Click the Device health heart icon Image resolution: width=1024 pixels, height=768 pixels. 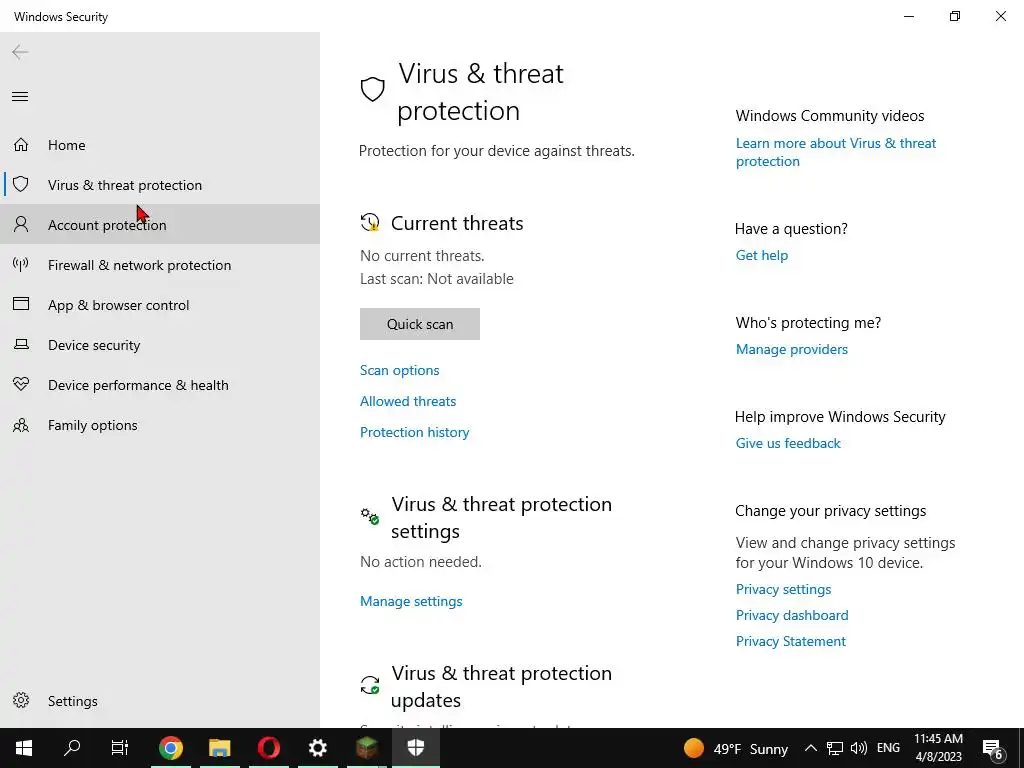21,384
